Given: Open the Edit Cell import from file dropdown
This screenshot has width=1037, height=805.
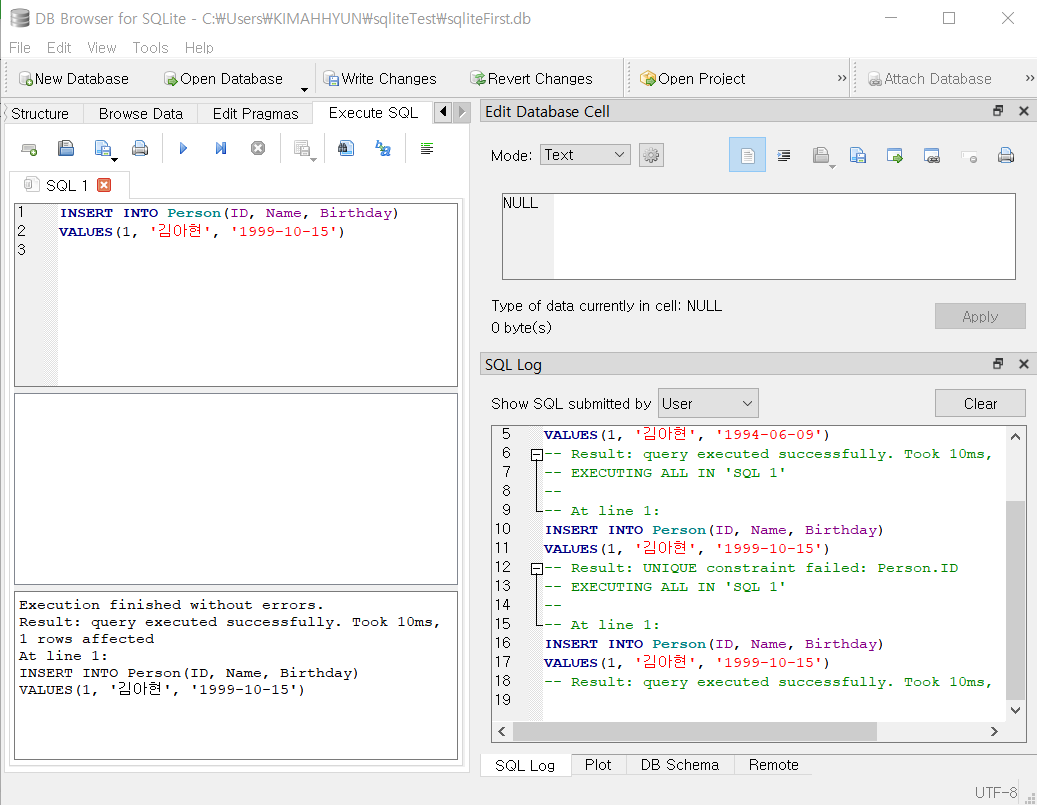Looking at the screenshot, I should (x=832, y=165).
